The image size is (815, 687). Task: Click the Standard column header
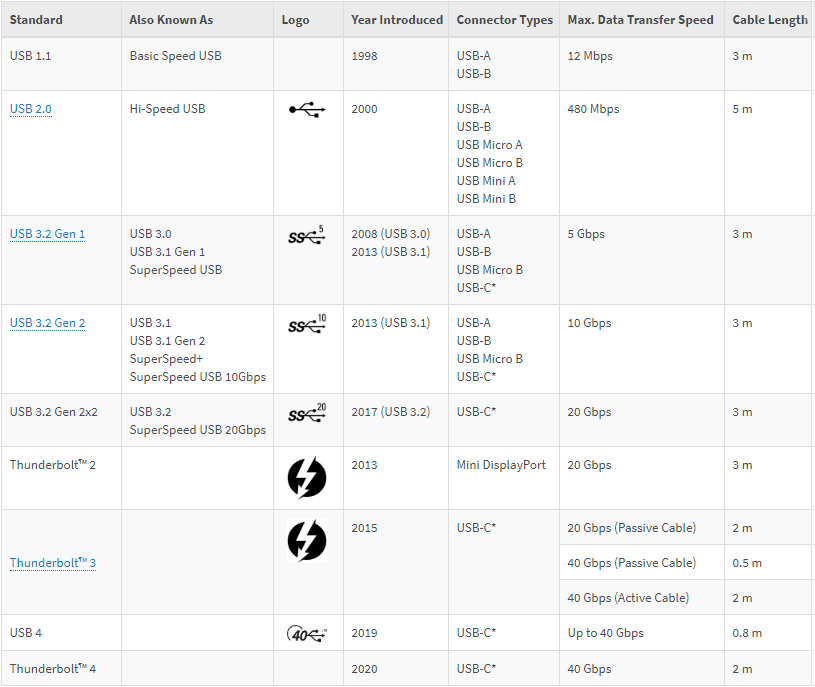click(36, 20)
